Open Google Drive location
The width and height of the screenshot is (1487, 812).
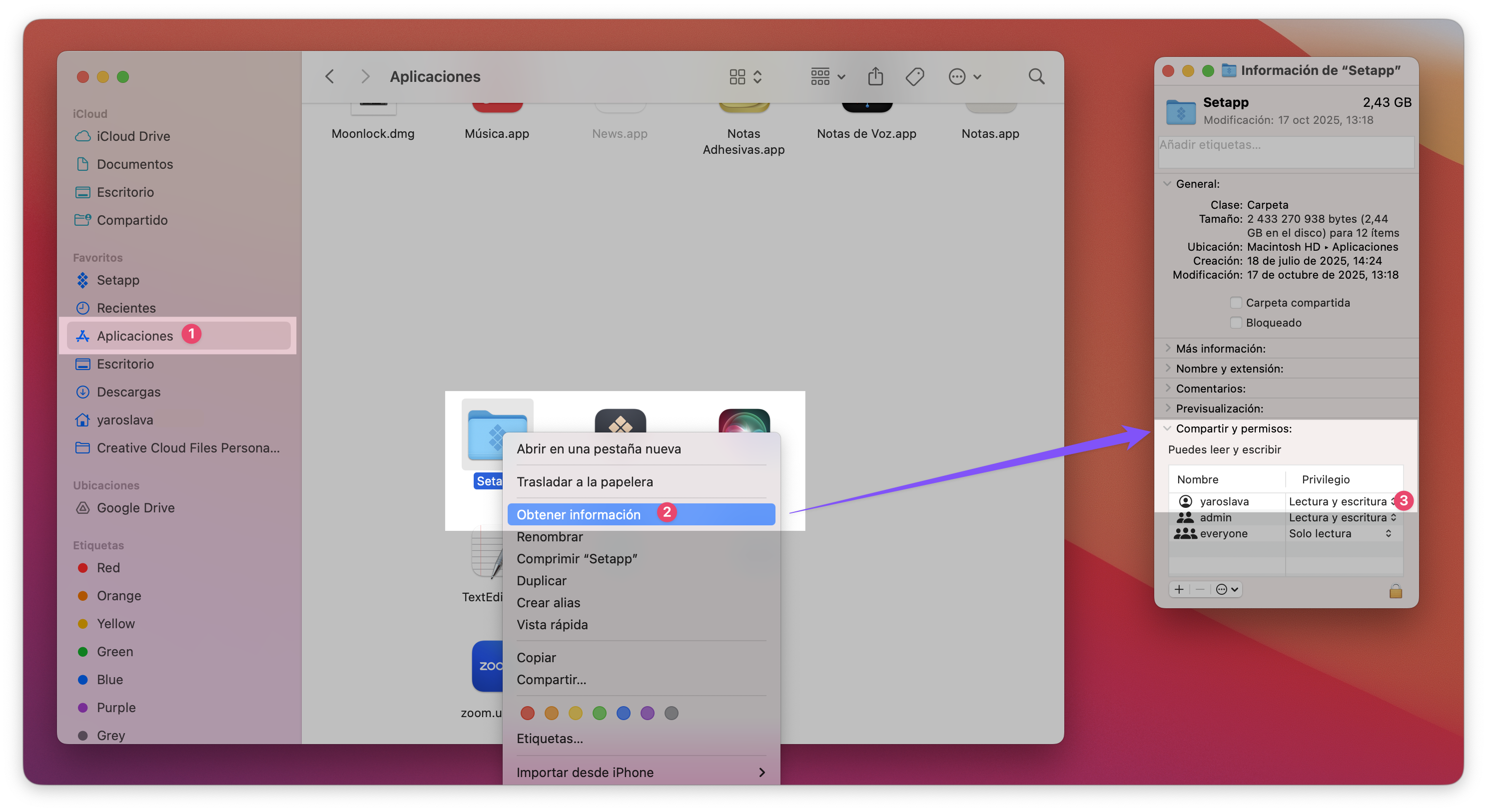click(x=178, y=508)
